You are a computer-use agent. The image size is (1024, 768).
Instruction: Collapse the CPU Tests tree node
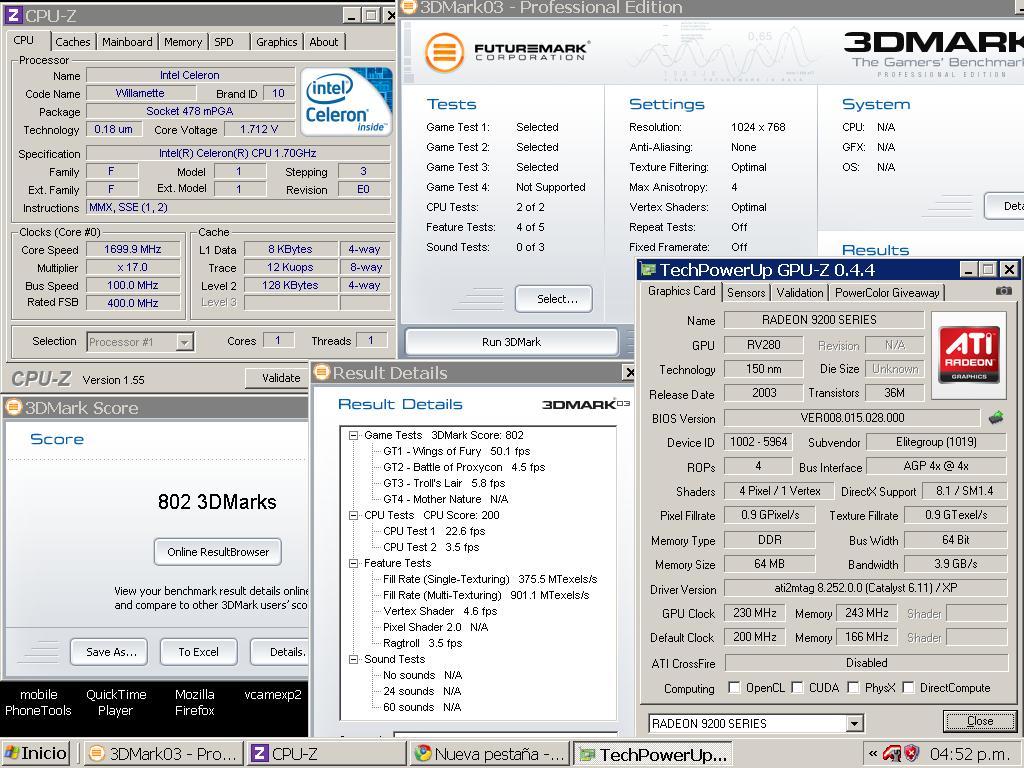pyautogui.click(x=353, y=515)
